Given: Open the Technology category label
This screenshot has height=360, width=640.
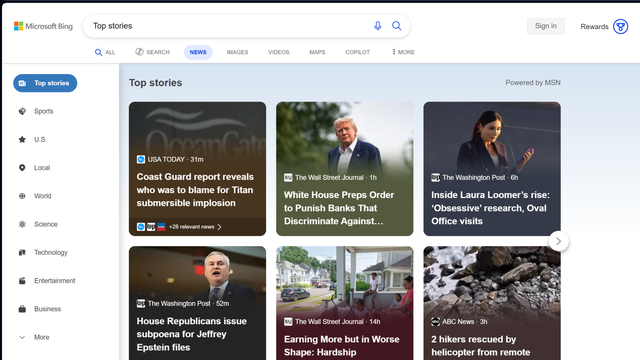Looking at the screenshot, I should pyautogui.click(x=51, y=252).
